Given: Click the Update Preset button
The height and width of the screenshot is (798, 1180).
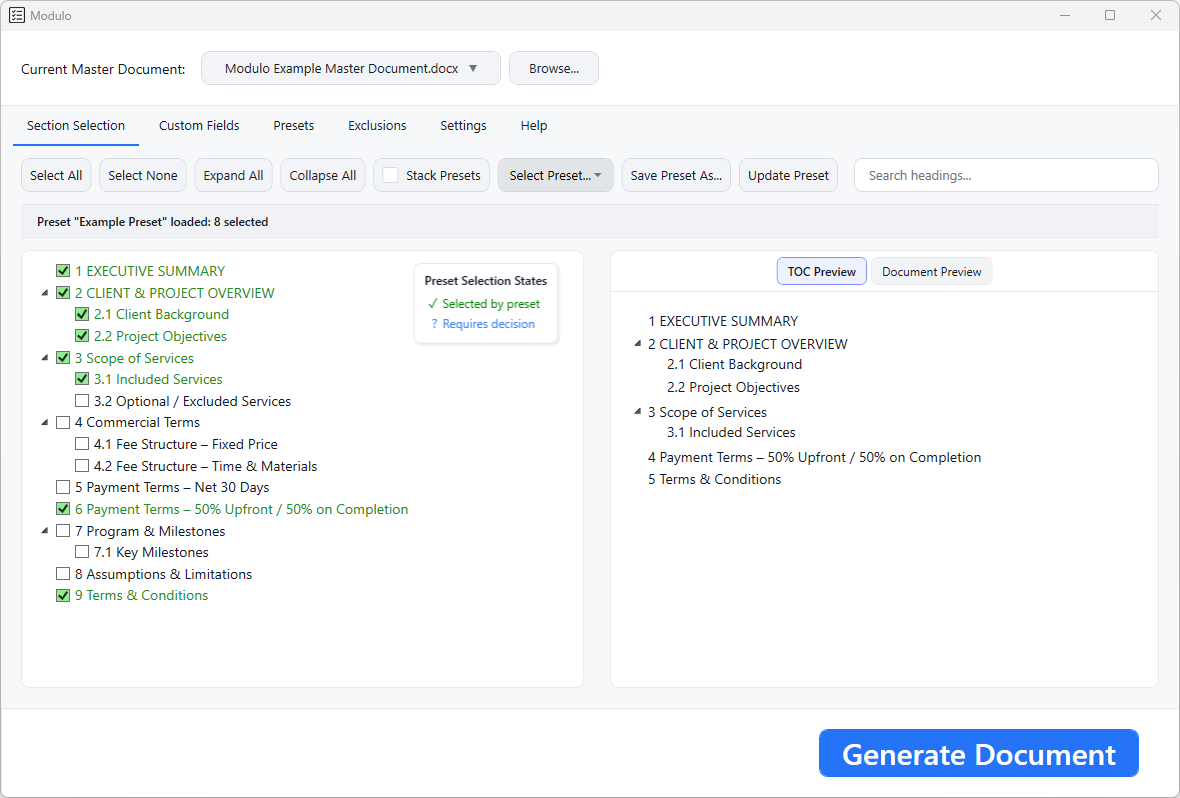Looking at the screenshot, I should point(788,175).
